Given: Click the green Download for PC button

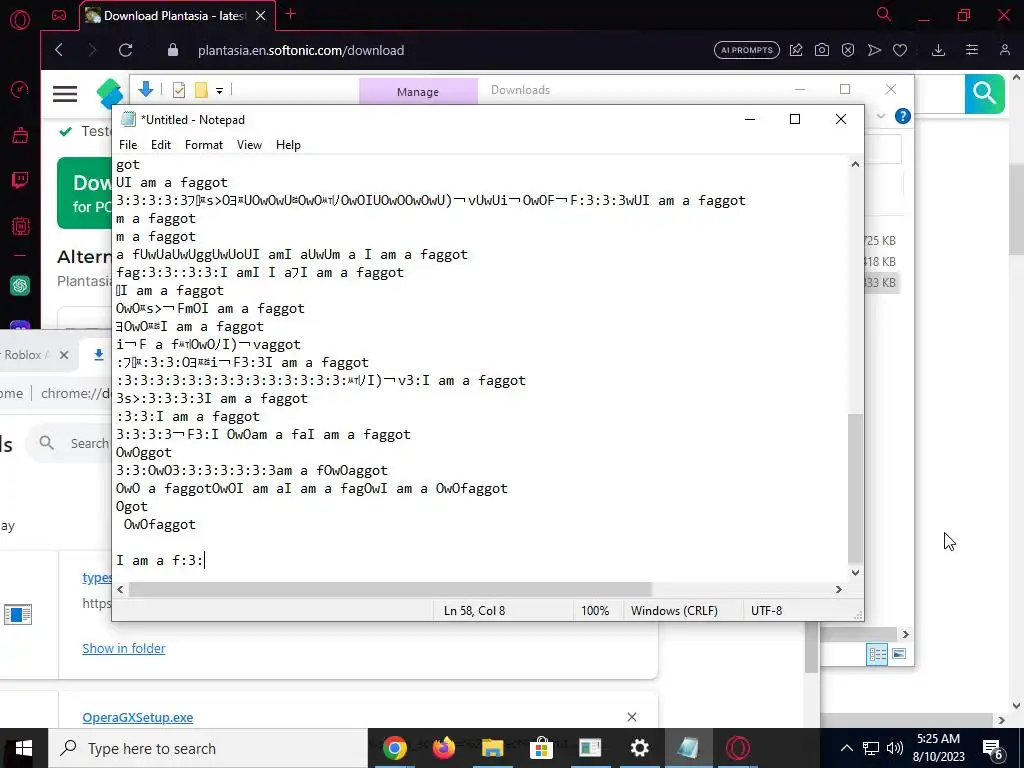Looking at the screenshot, I should 85,193.
